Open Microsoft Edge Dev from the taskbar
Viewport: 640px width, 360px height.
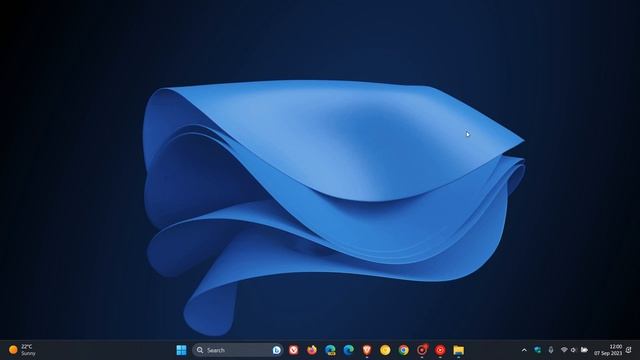(x=330, y=350)
